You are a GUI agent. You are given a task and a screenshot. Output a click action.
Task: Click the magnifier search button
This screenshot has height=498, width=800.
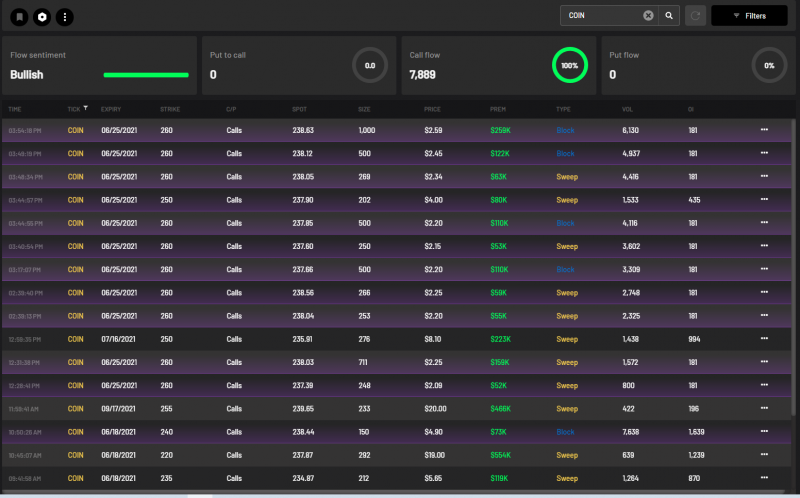pos(669,15)
